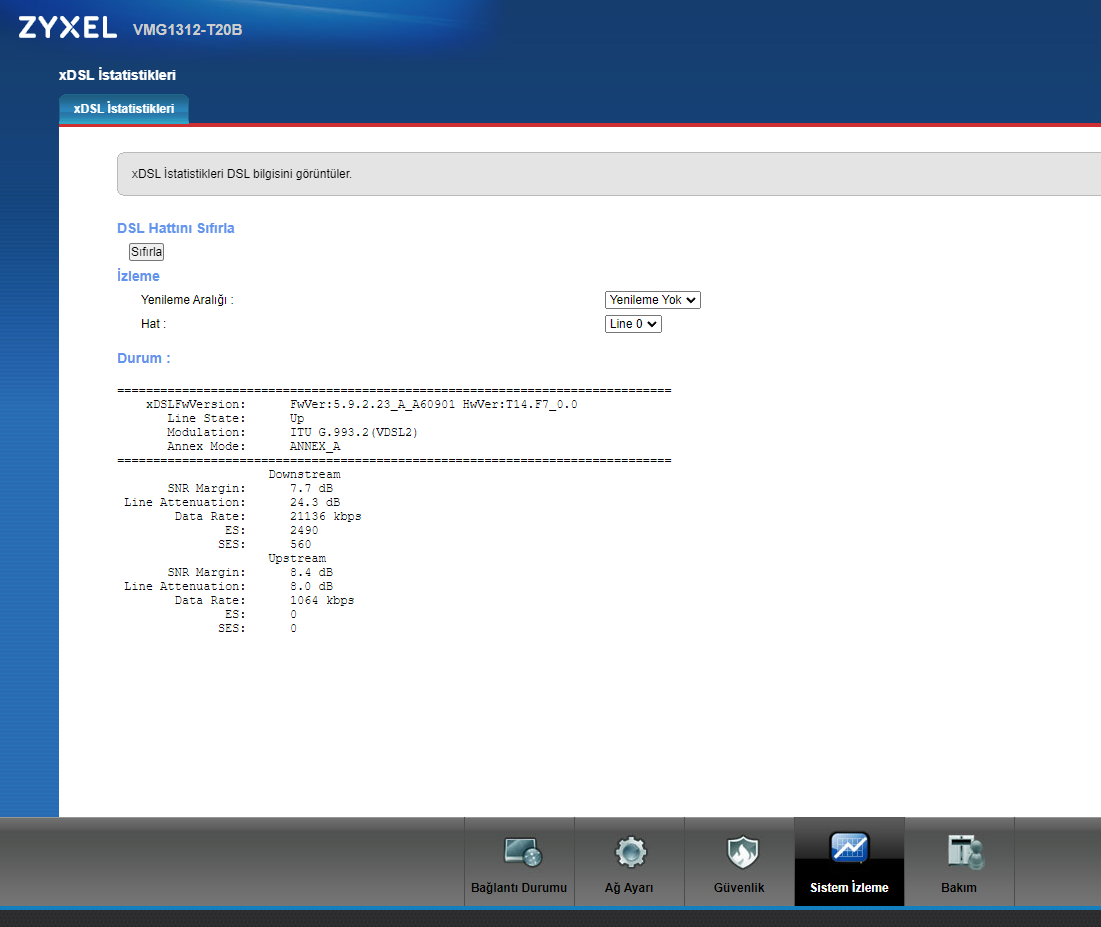
Task: Click the downstream ES value 2490
Action: tap(304, 531)
